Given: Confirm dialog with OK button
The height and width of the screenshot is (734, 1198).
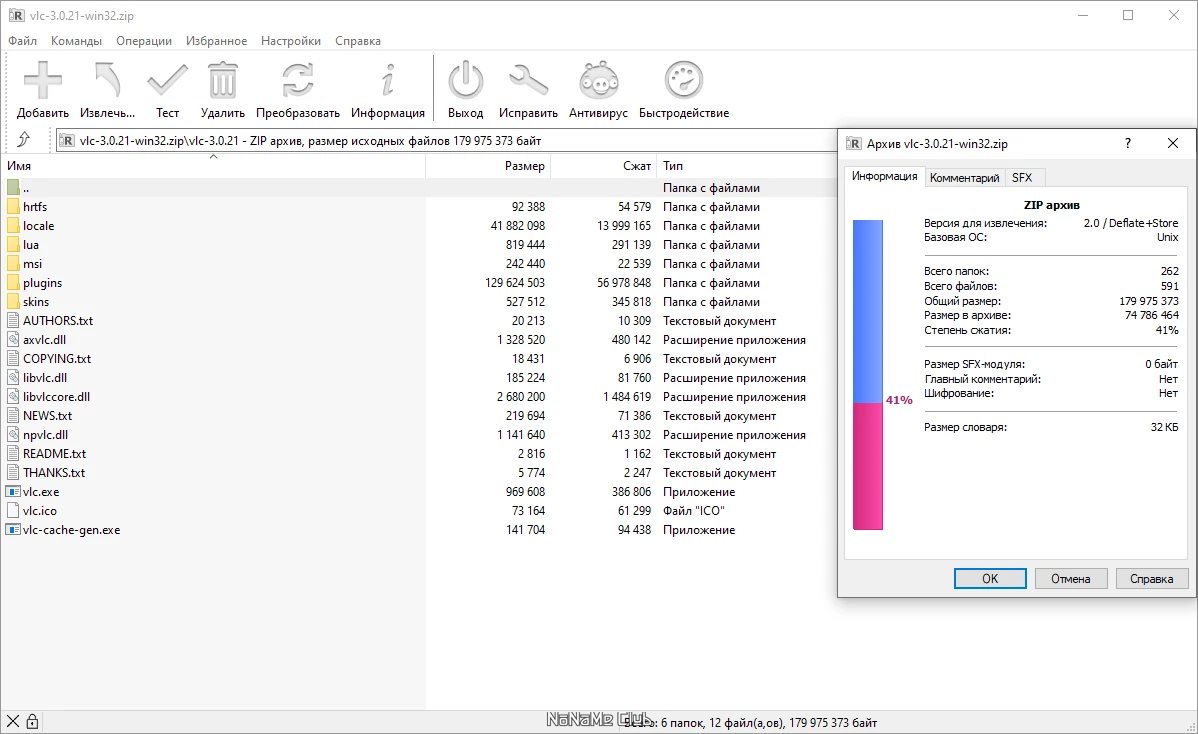Looking at the screenshot, I should [989, 578].
